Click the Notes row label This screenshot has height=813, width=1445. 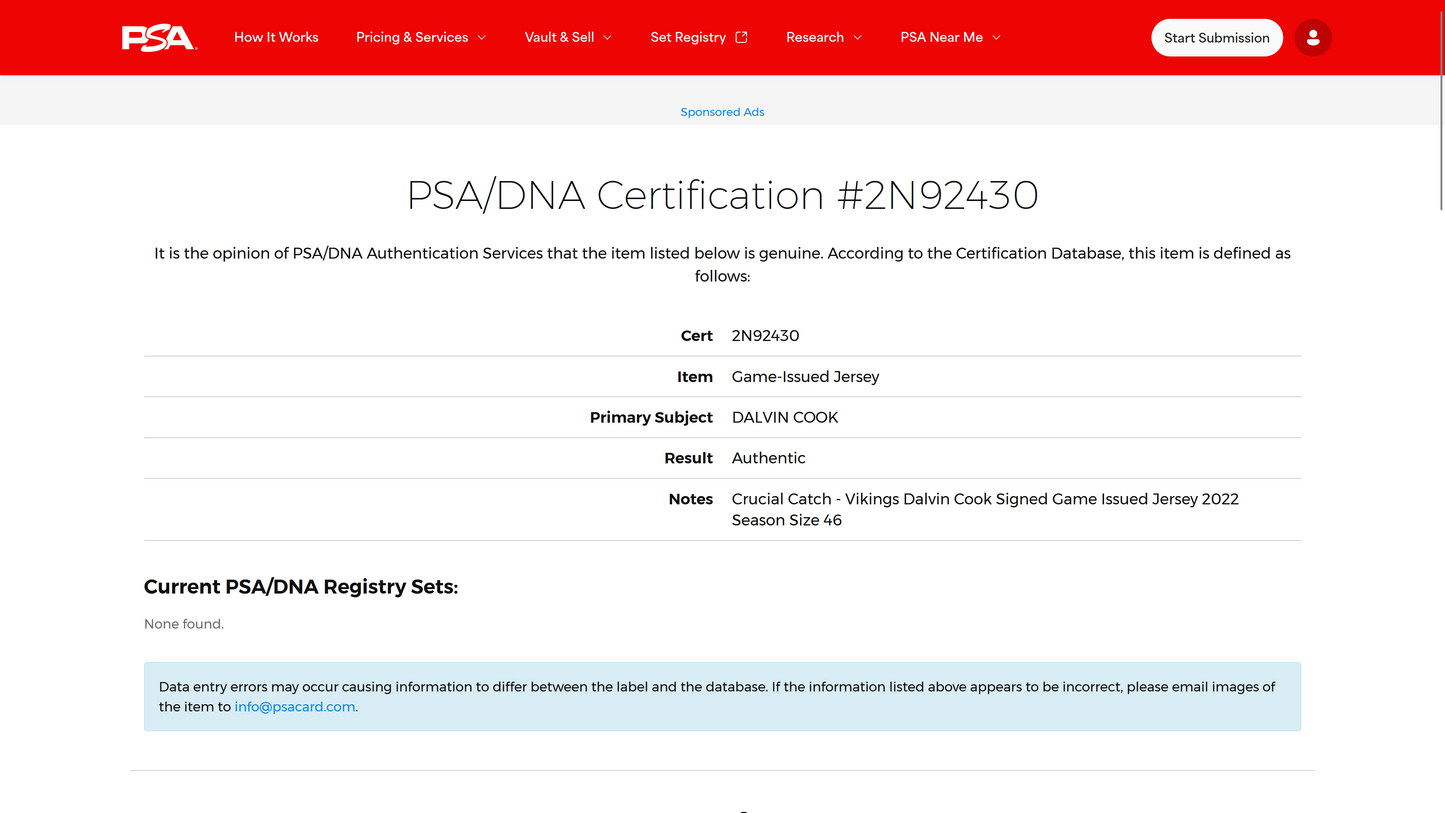point(691,499)
